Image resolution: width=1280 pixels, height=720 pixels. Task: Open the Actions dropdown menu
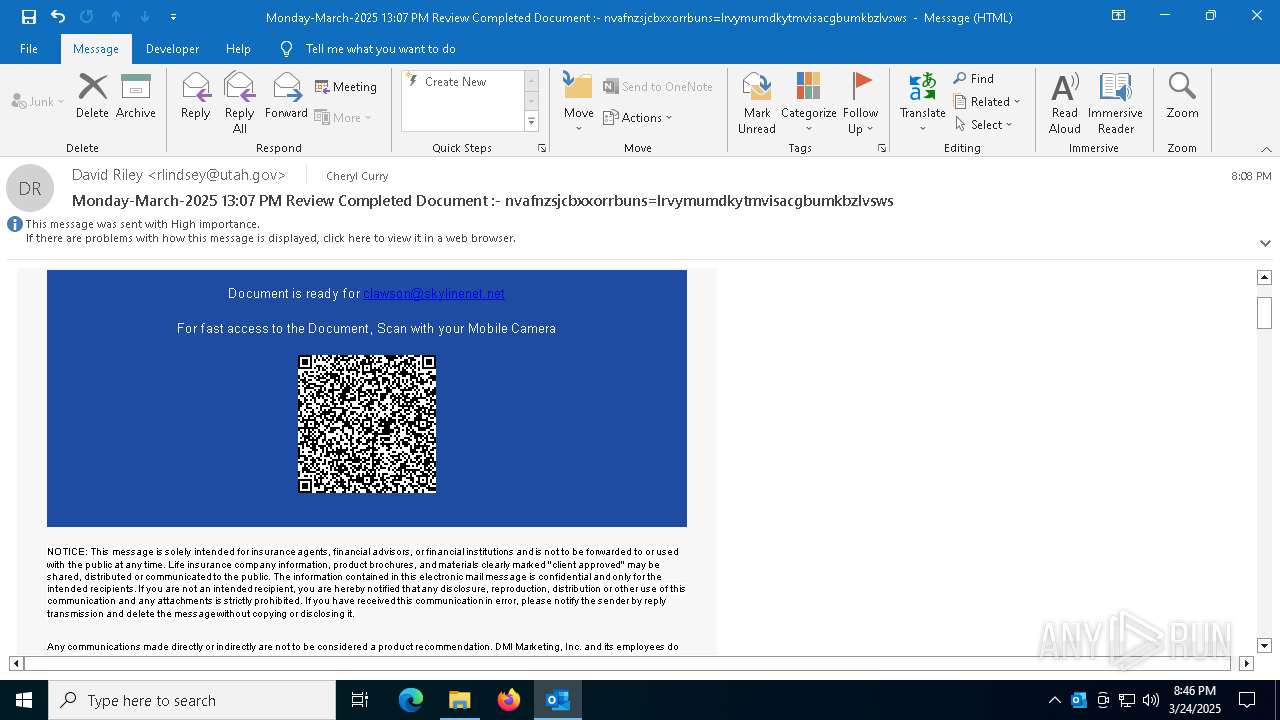click(x=638, y=117)
